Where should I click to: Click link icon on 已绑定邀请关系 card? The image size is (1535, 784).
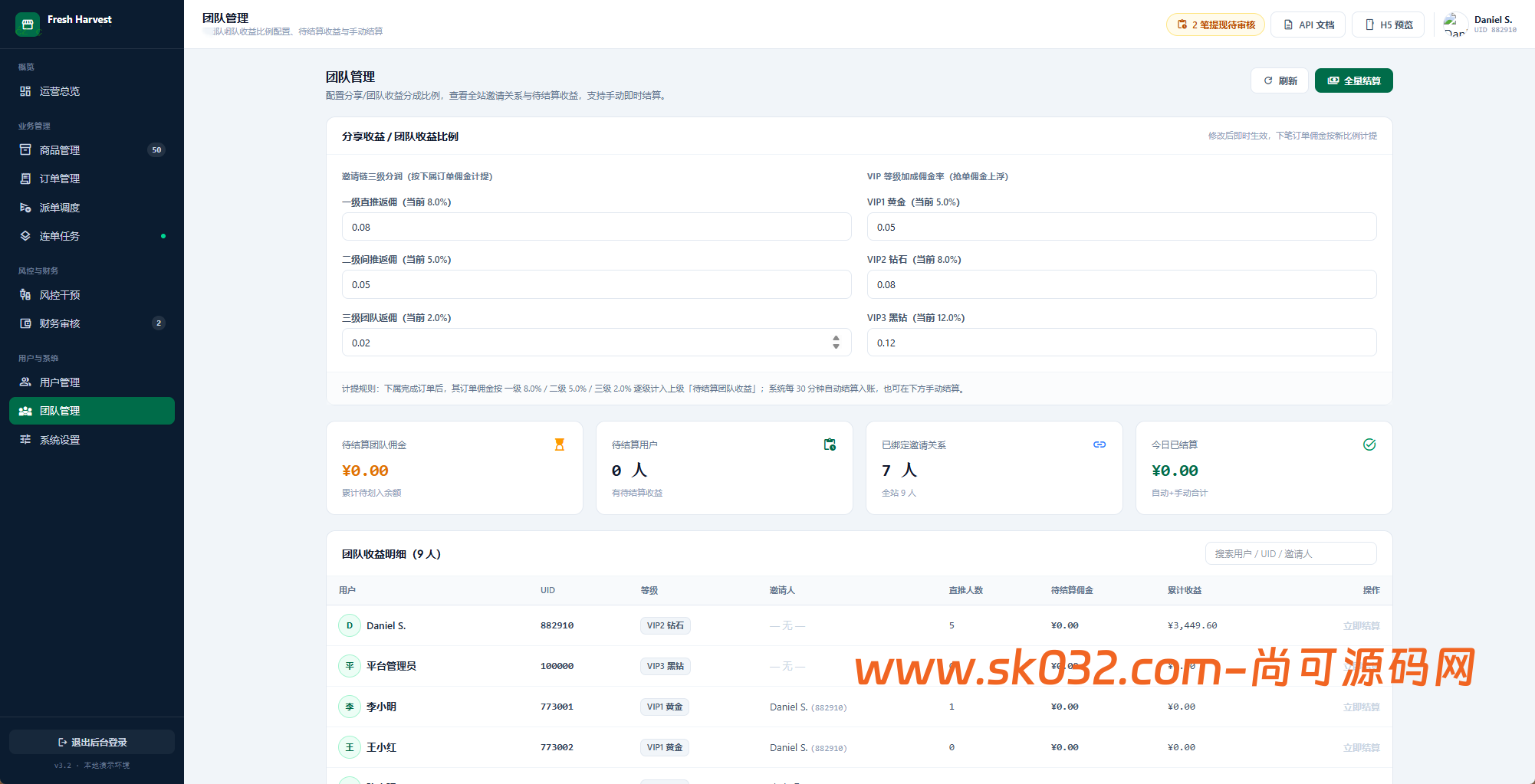(x=1099, y=444)
